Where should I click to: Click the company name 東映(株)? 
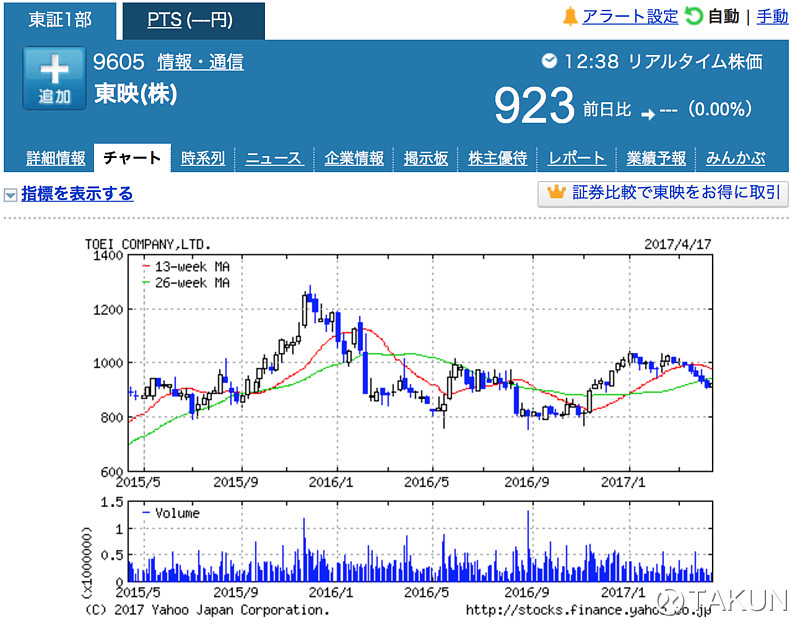tap(136, 93)
